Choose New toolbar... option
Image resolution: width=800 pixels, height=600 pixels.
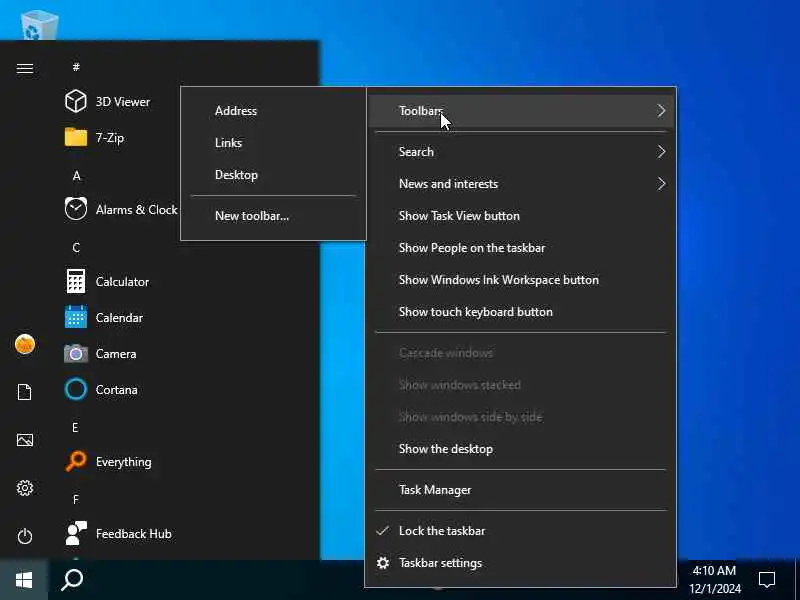coord(273,216)
